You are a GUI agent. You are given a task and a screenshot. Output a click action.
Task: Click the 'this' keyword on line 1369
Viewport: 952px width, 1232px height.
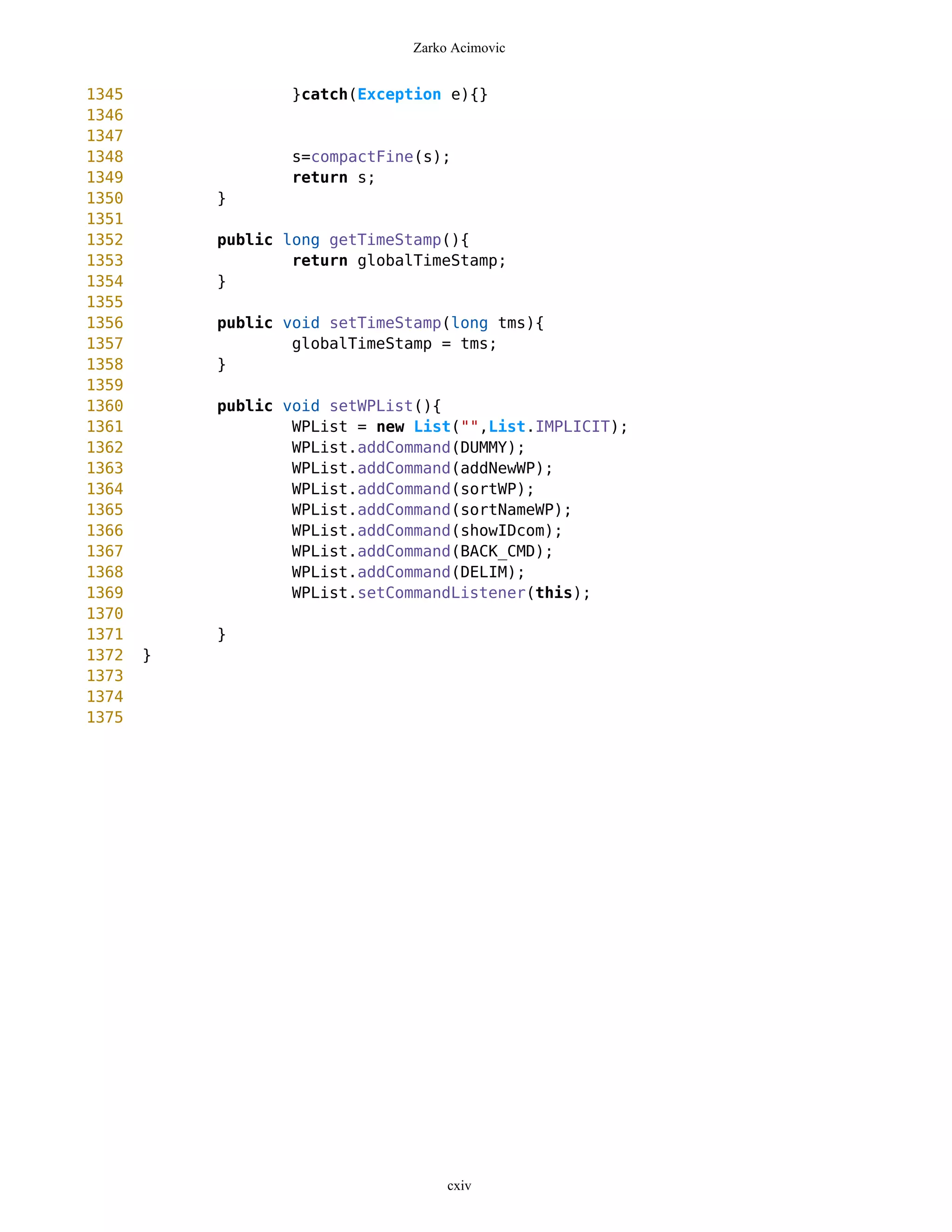pos(554,593)
